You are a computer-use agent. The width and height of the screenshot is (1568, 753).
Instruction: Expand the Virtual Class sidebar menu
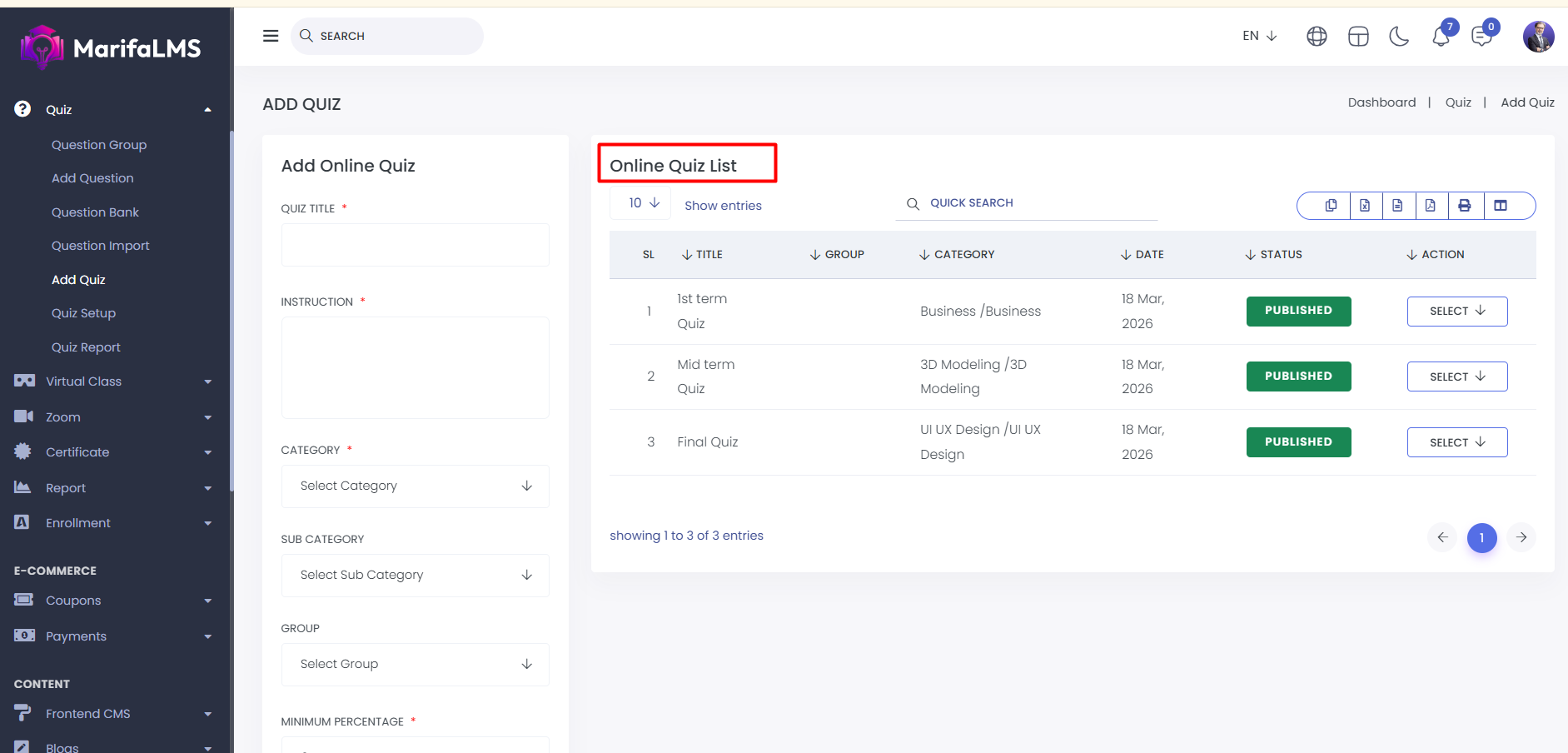pyautogui.click(x=113, y=381)
